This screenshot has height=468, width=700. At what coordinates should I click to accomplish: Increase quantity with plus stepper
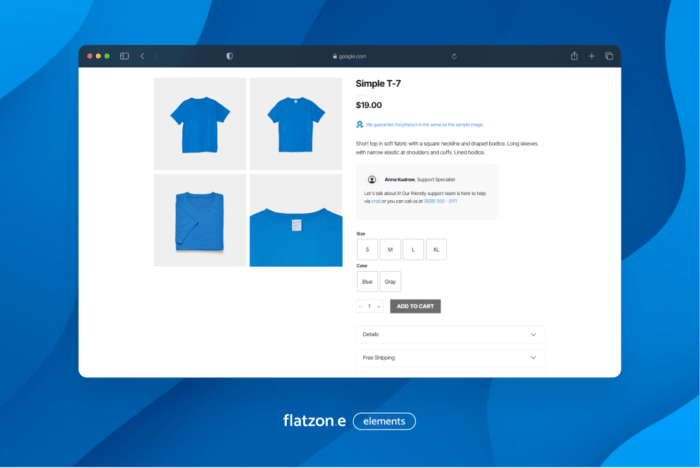tap(379, 306)
